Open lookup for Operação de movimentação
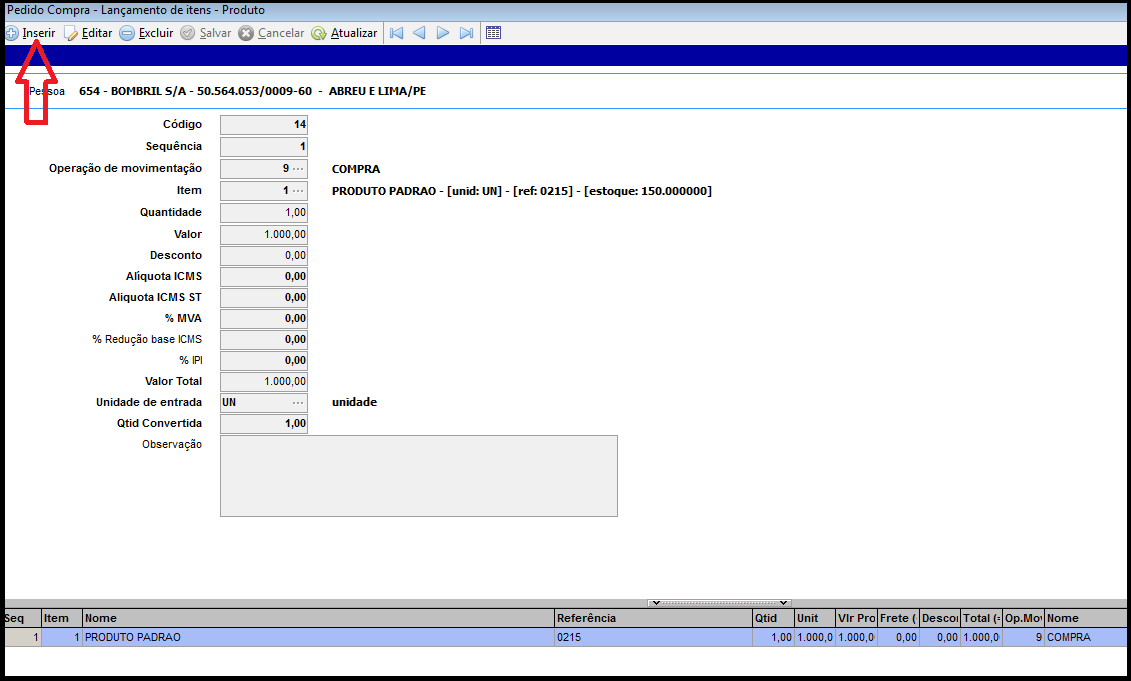Viewport: 1131px width, 681px height. point(298,169)
